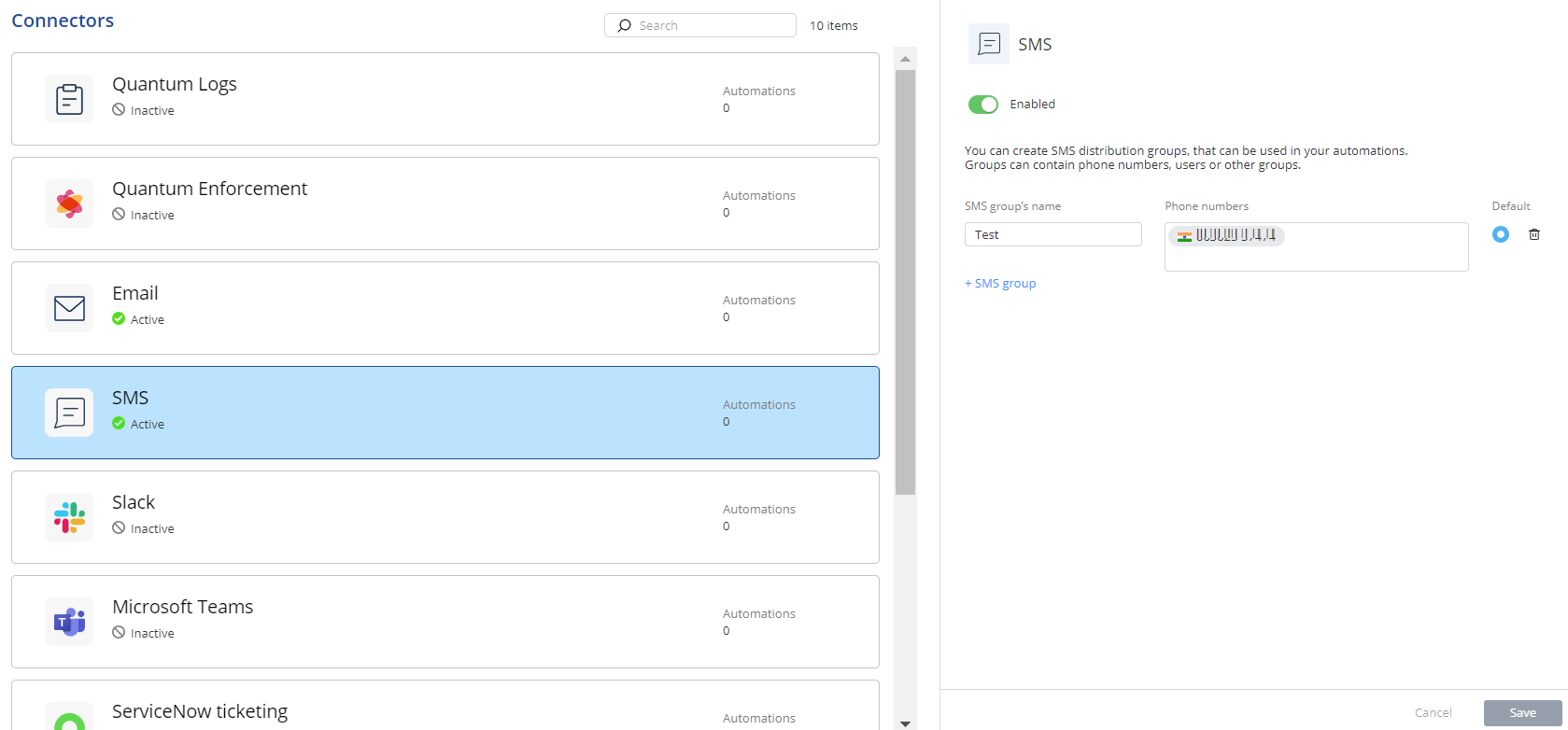This screenshot has width=1568, height=730.
Task: Click the scrollbar down arrow in the connectors list
Action: coord(905,723)
